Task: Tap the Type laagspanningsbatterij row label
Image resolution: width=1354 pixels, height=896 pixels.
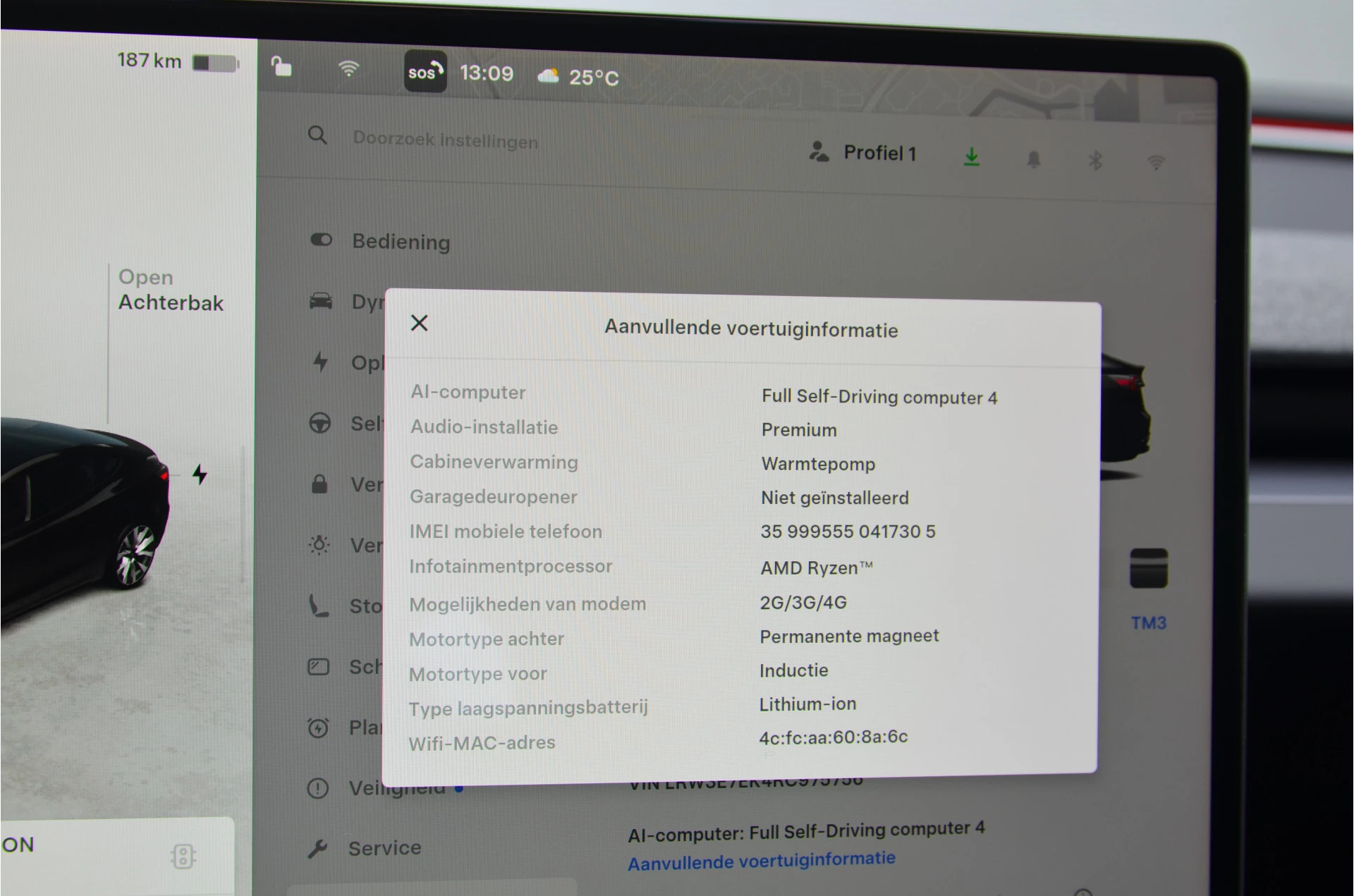Action: (528, 708)
